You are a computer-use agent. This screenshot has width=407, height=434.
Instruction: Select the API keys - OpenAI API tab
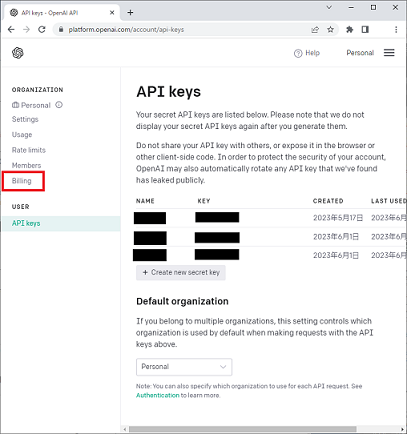pyautogui.click(x=62, y=13)
